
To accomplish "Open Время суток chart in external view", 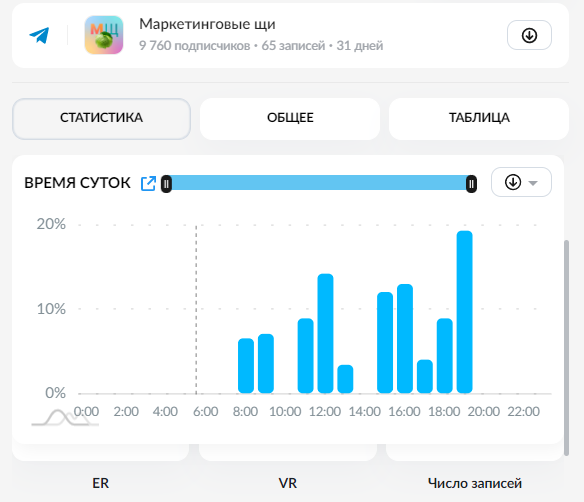I will coord(148,183).
